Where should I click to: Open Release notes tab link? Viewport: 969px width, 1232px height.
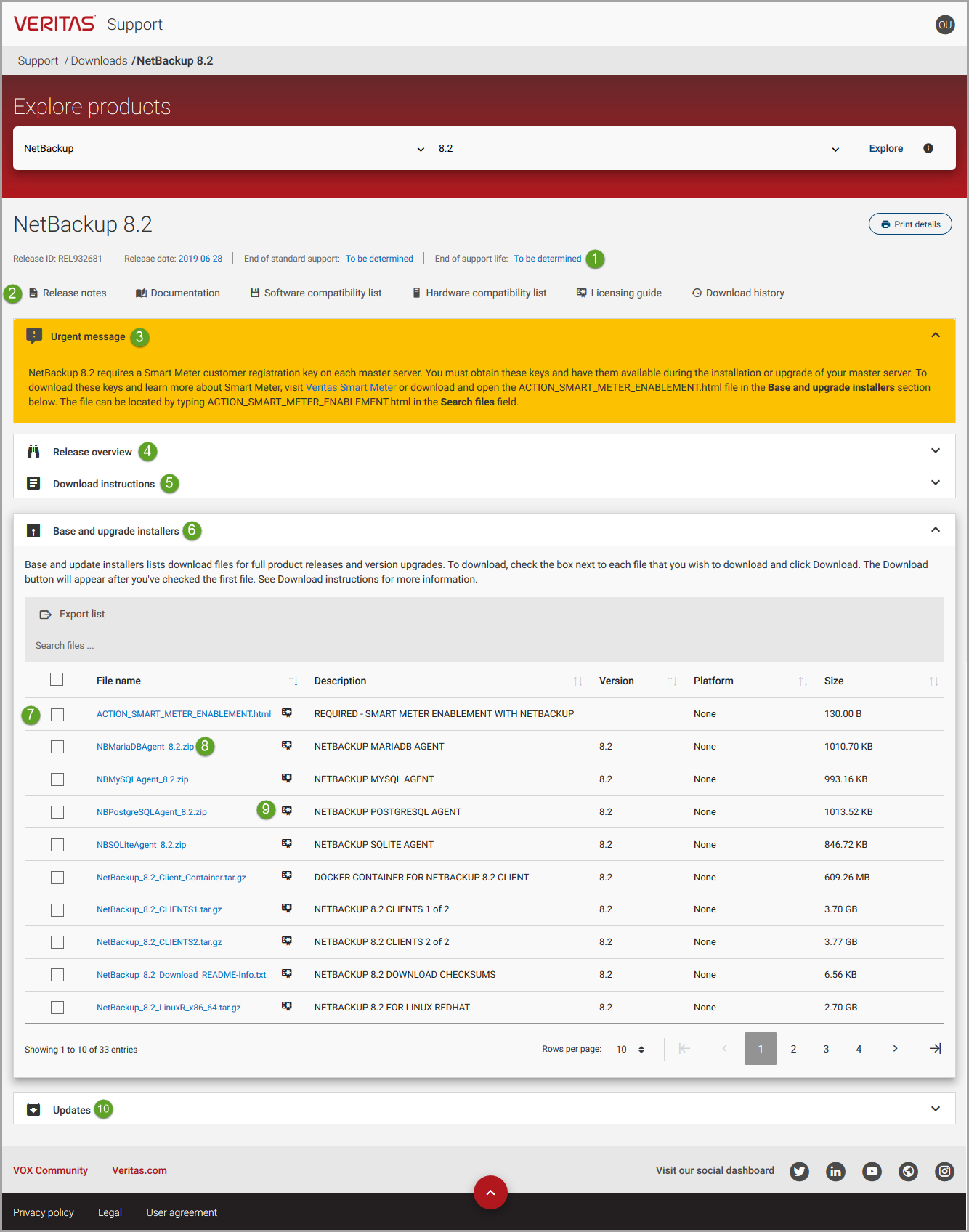[68, 293]
